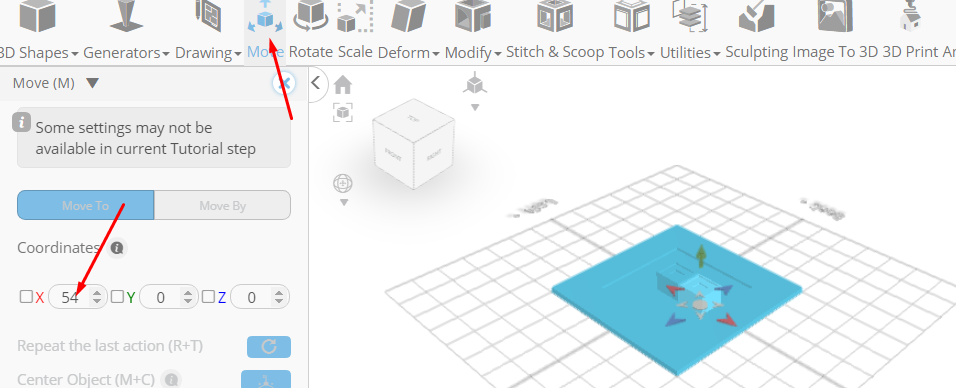Open the Utilities icon
Viewport: 956px width, 388px height.
690,16
